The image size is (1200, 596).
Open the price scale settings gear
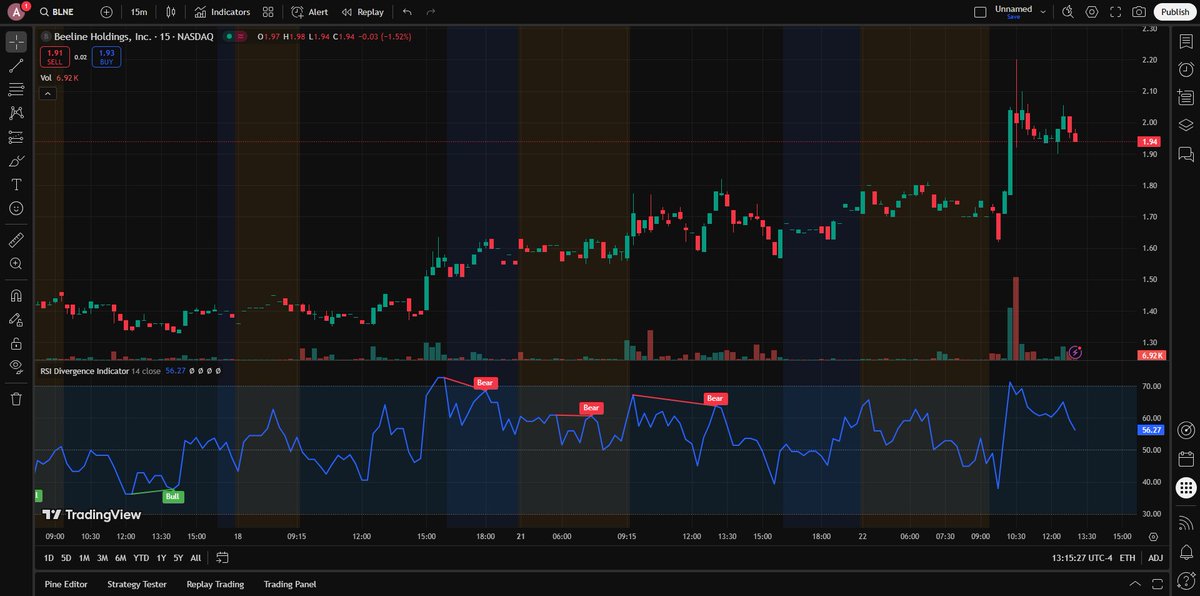[1154, 537]
